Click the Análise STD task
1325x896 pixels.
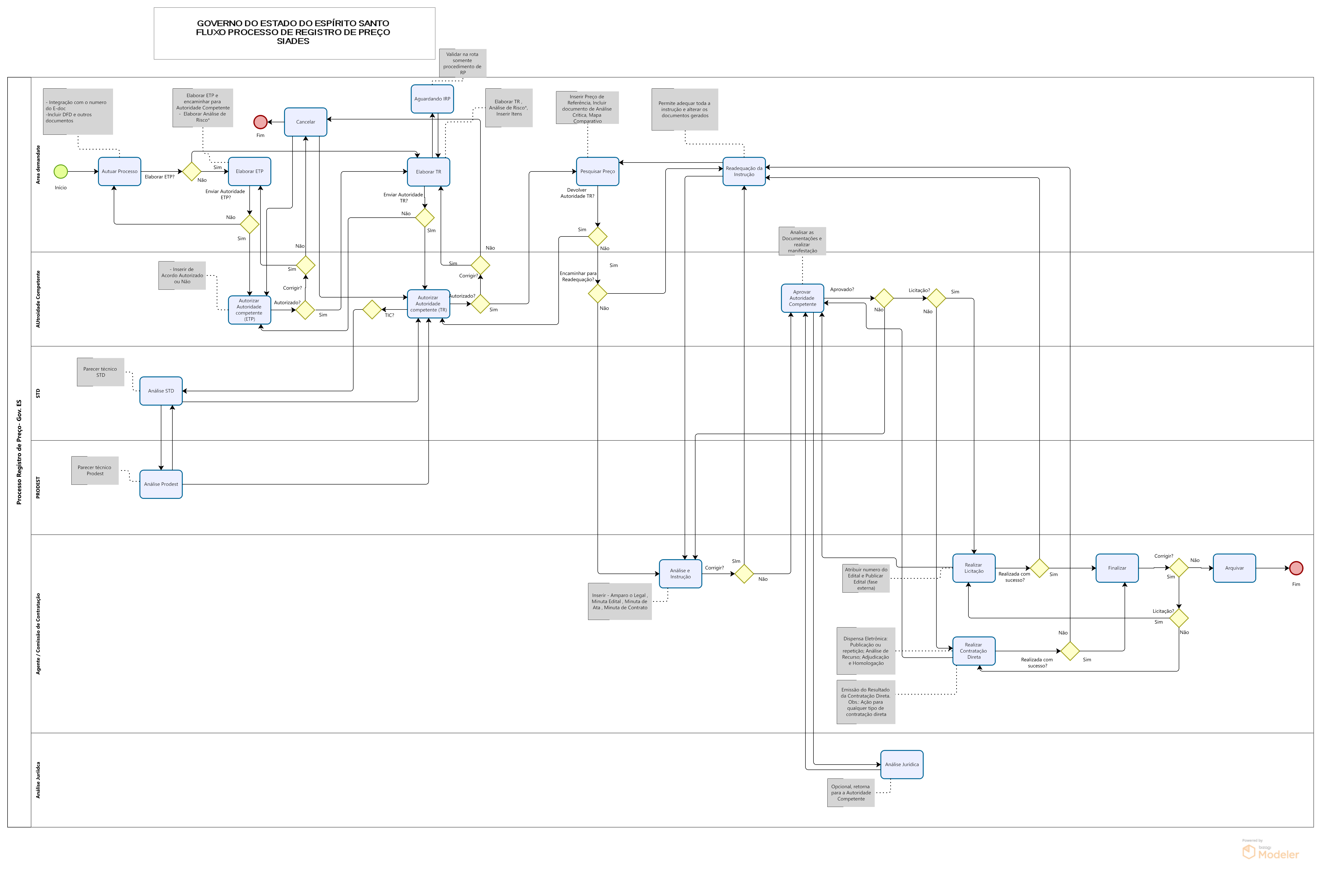161,391
